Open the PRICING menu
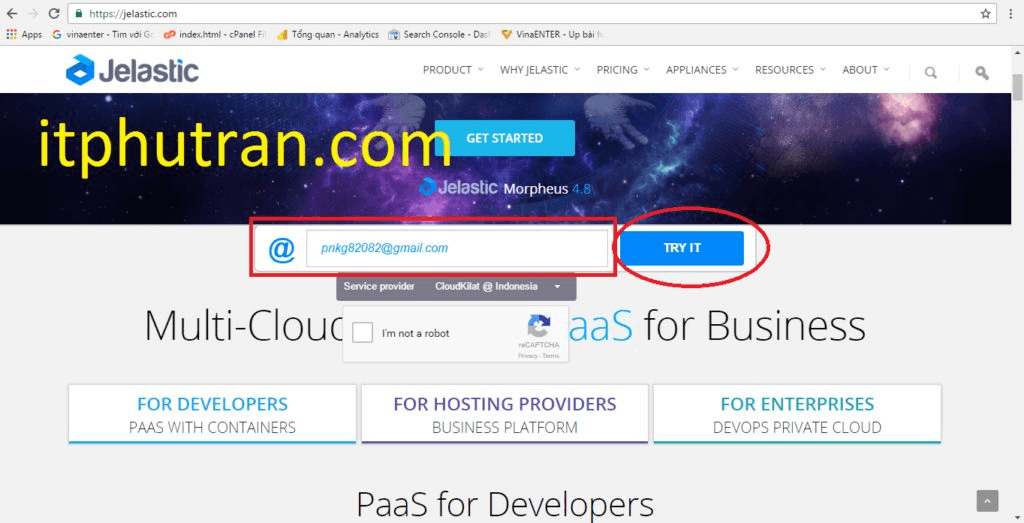1024x523 pixels. [622, 70]
